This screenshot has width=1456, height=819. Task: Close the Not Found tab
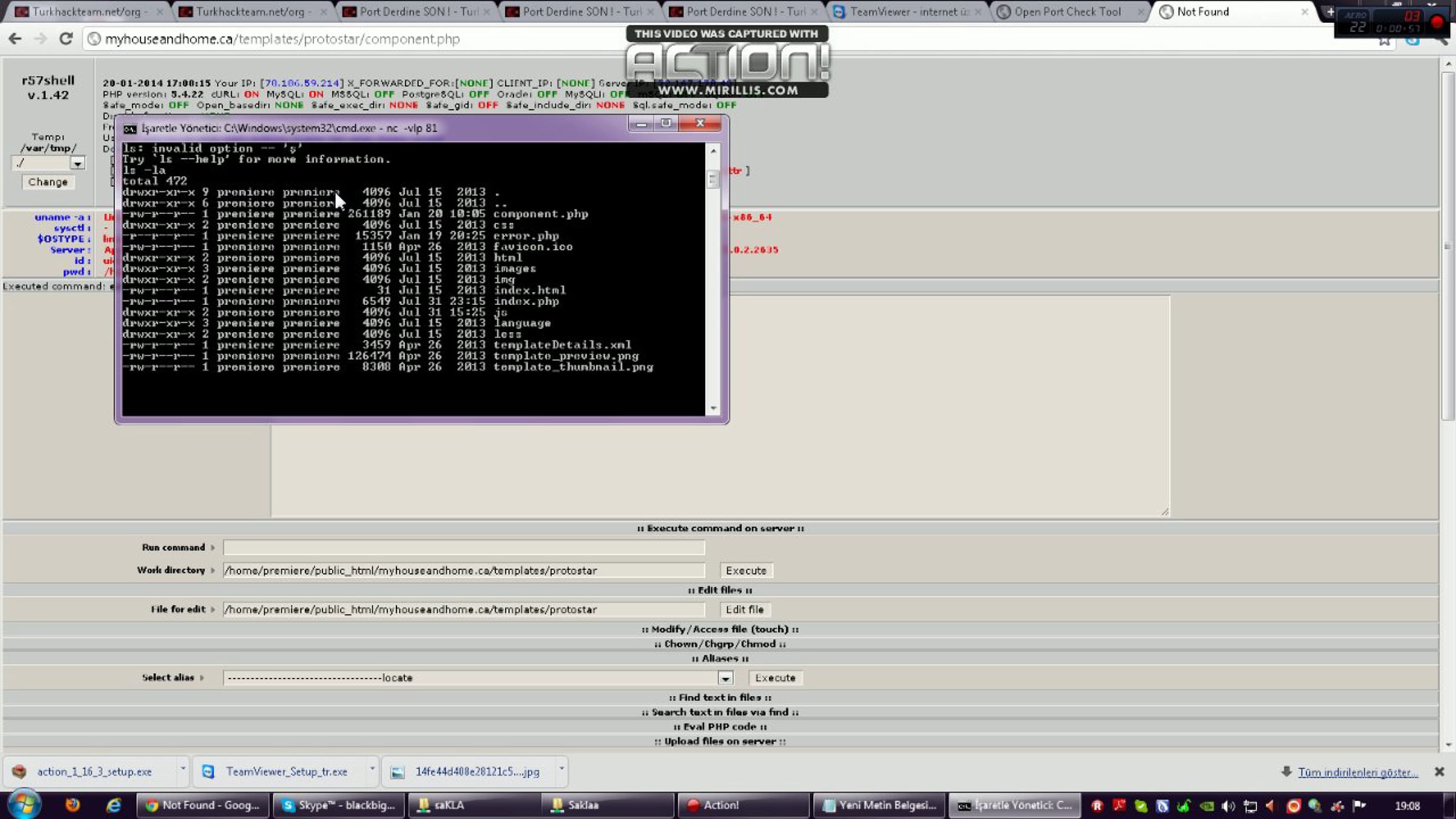[1305, 12]
